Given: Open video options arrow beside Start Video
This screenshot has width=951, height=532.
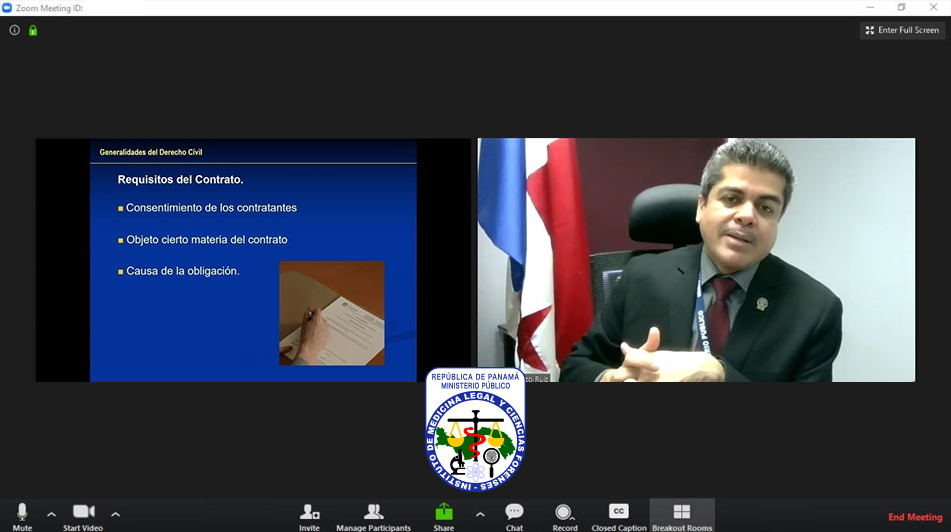Looking at the screenshot, I should 115,514.
